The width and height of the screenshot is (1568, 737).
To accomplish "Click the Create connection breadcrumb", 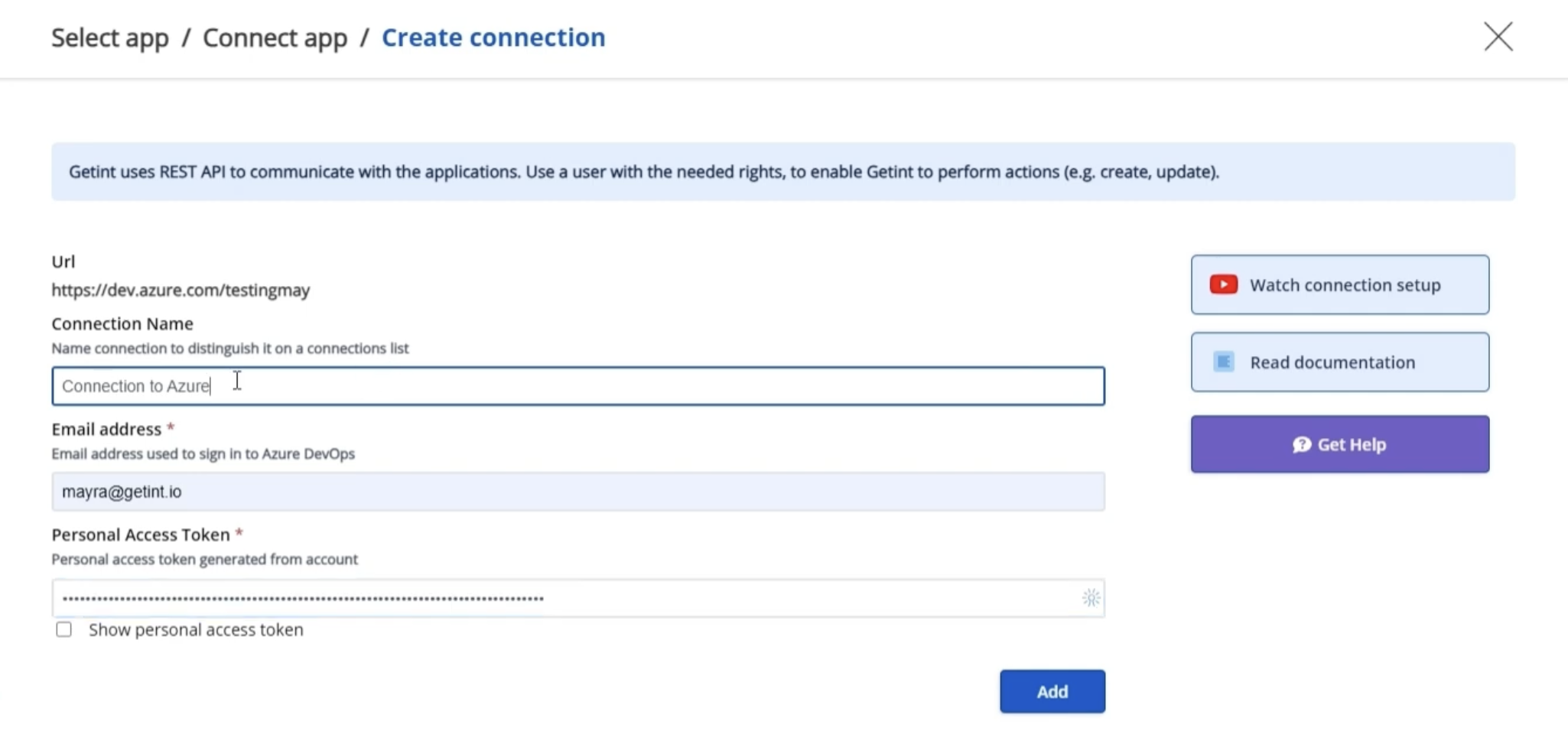I will [x=493, y=37].
